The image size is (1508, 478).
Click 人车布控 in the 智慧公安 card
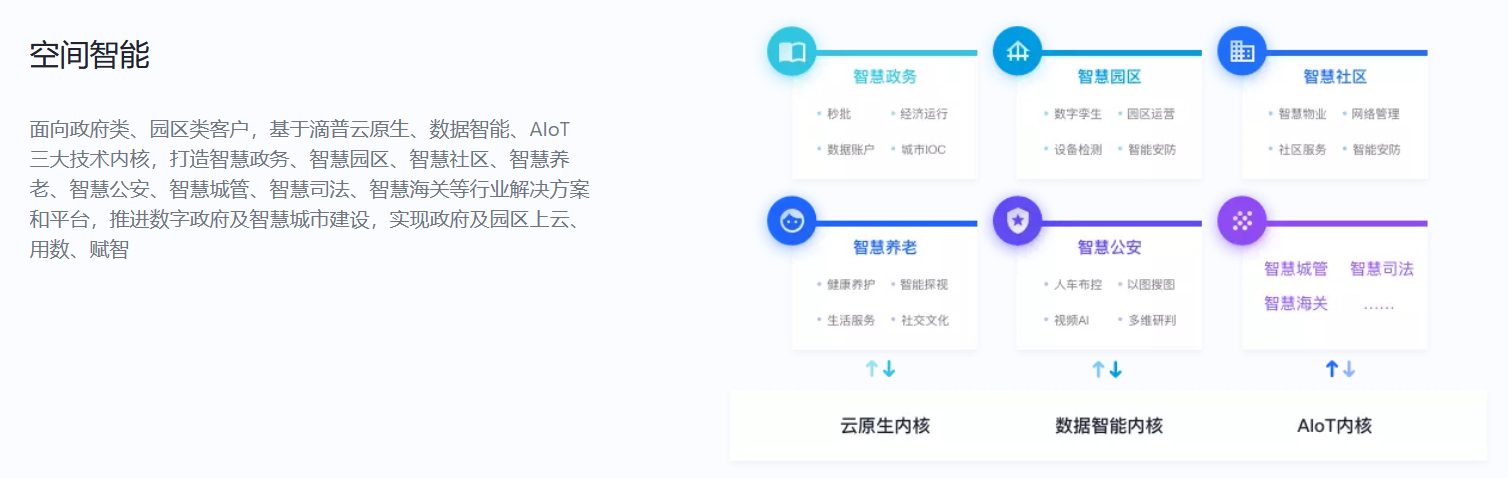tap(1078, 285)
